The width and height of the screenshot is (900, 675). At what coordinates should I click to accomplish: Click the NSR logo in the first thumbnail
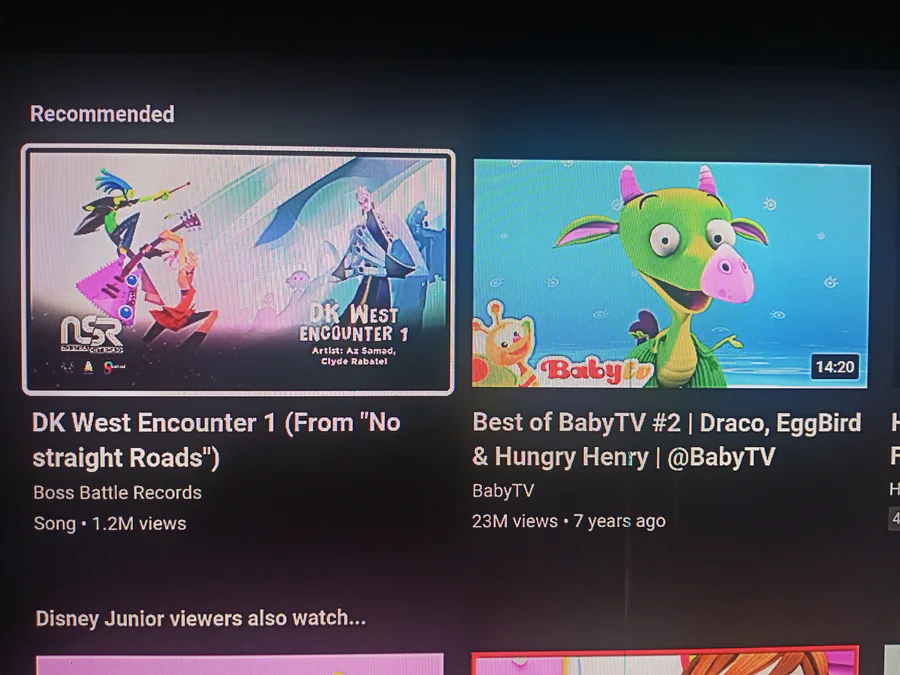[91, 334]
